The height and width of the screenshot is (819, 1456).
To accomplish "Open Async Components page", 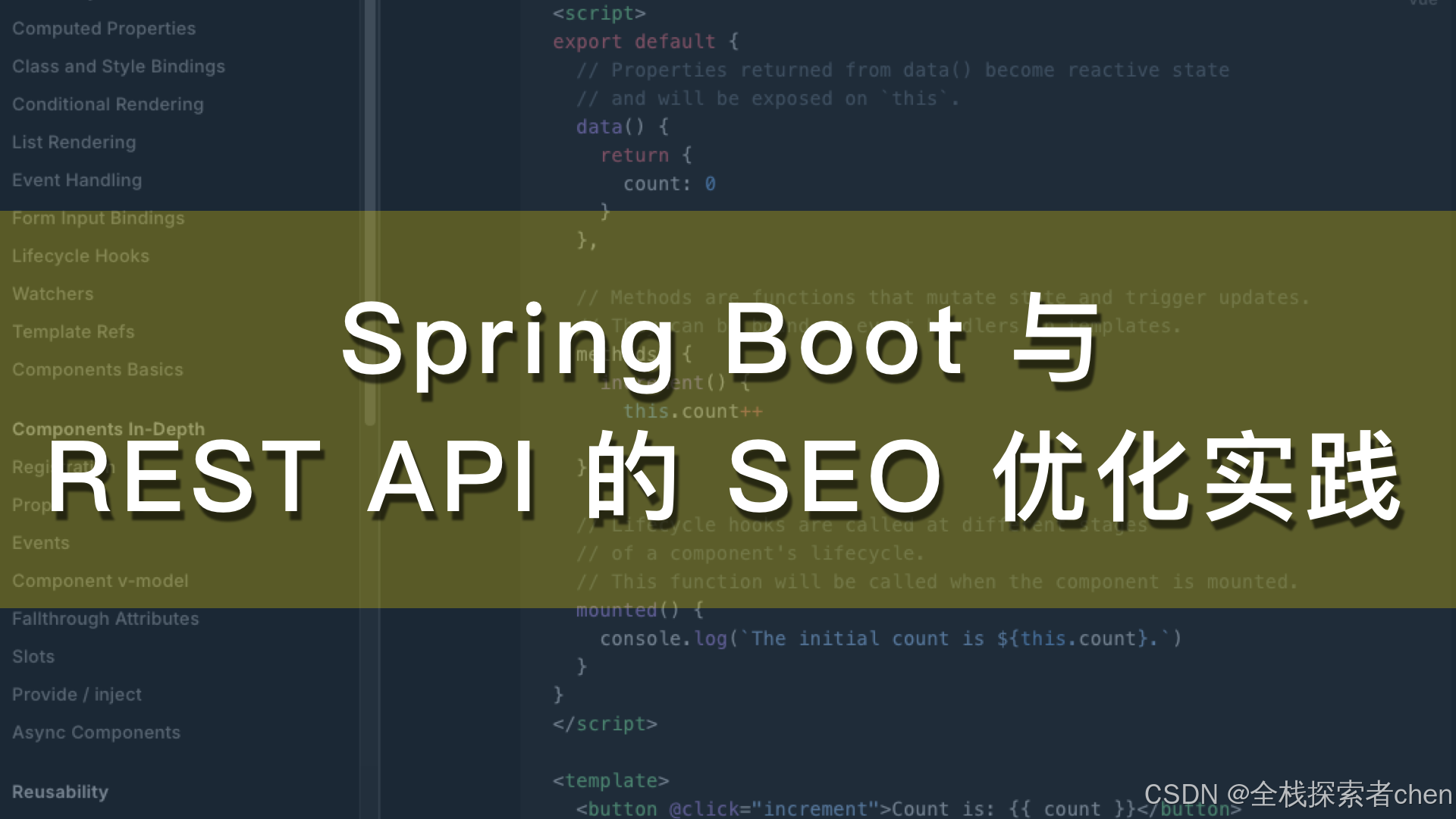I will tap(96, 733).
